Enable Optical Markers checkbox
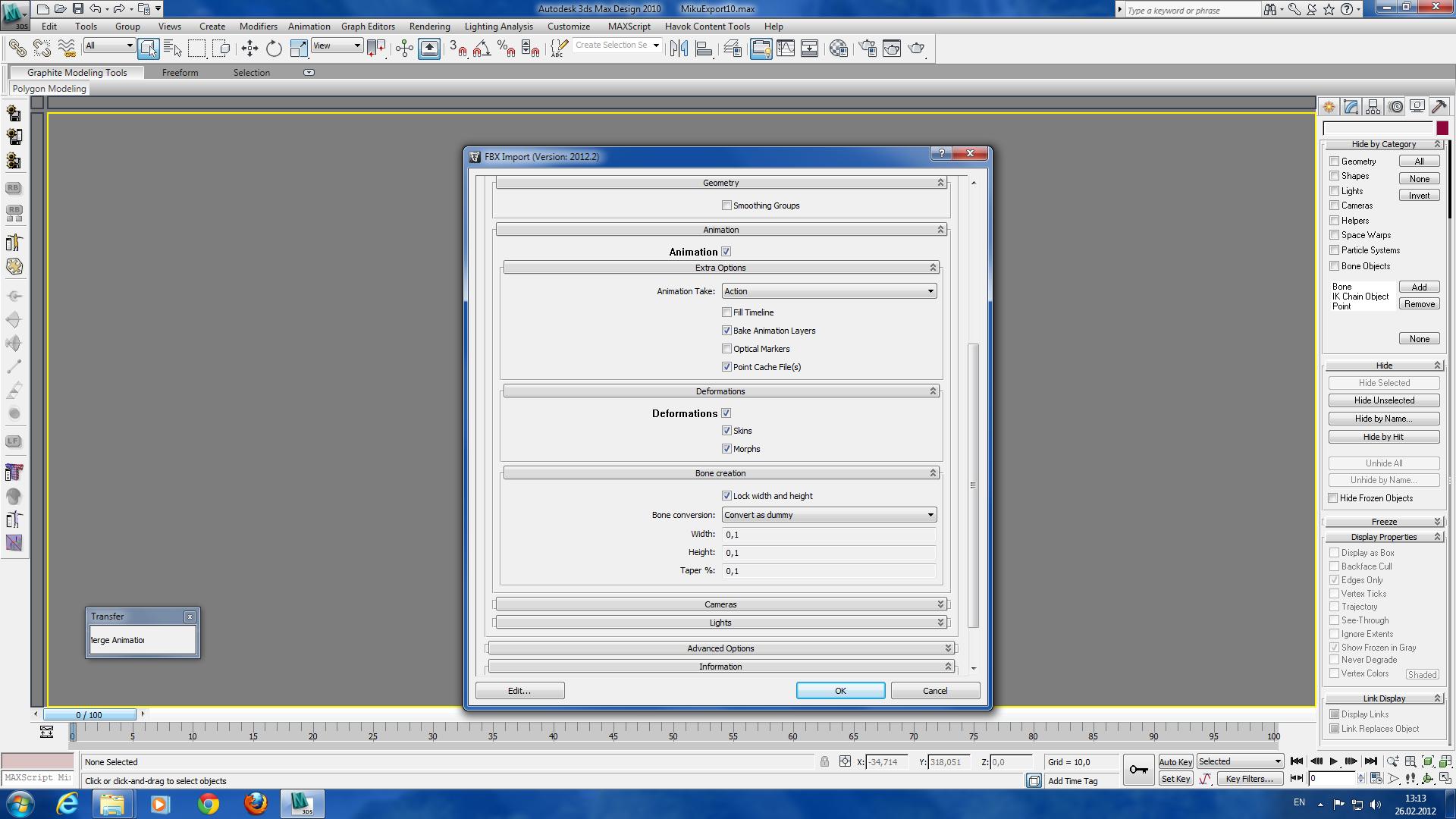The image size is (1456, 819). pos(726,349)
